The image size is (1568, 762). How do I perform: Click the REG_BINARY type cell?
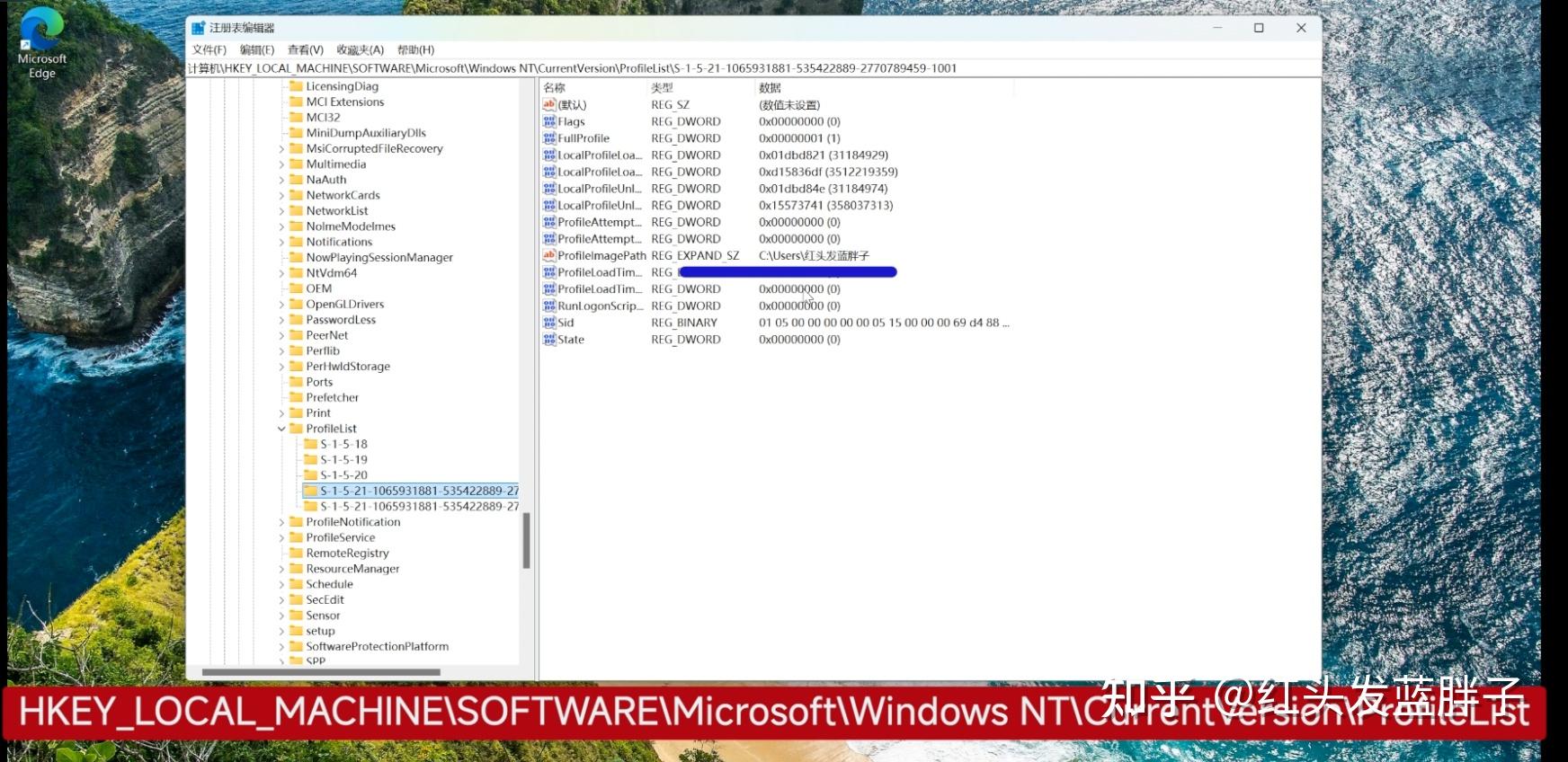click(x=684, y=323)
